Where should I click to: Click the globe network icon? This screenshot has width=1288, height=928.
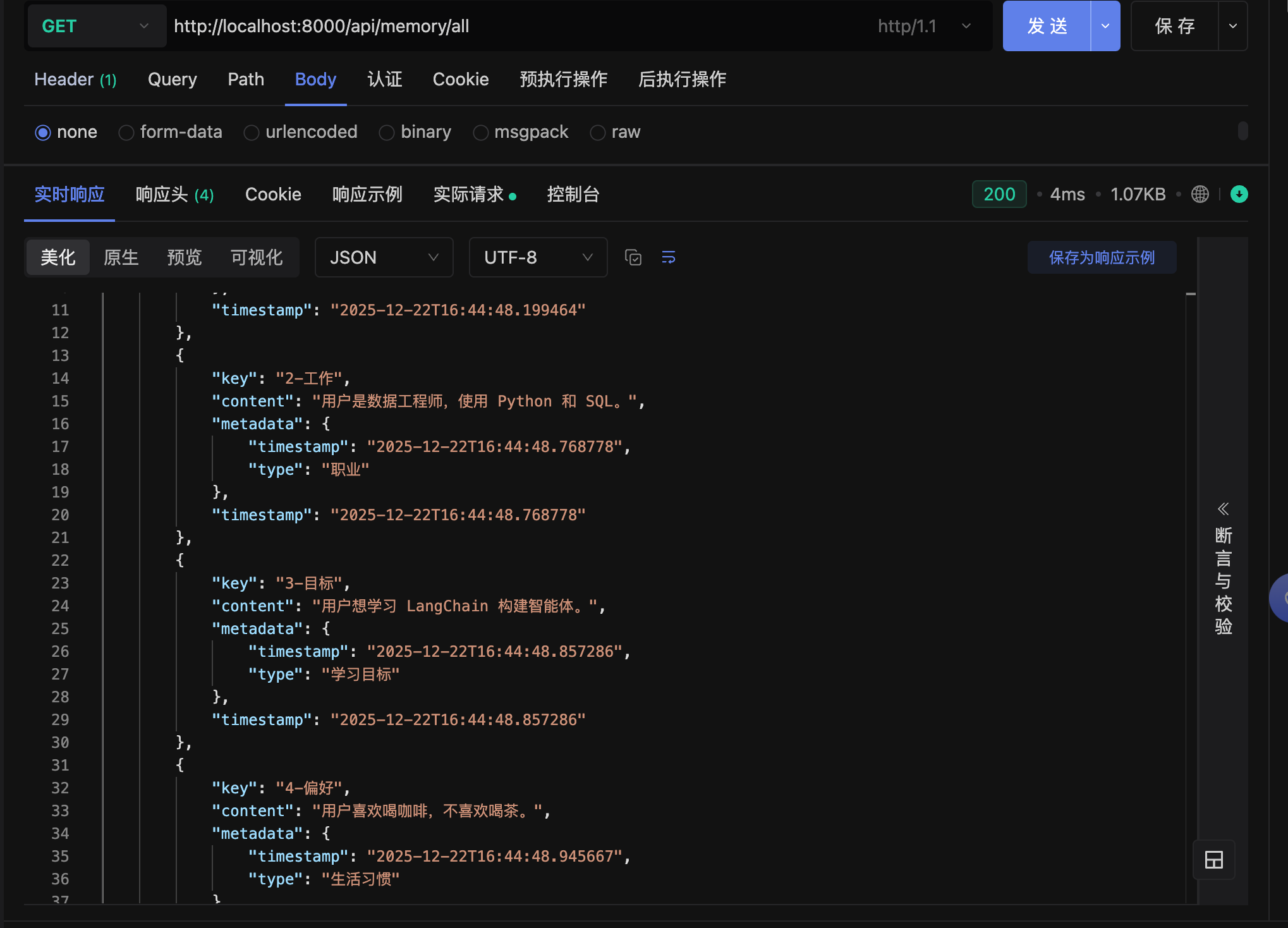tap(1200, 194)
